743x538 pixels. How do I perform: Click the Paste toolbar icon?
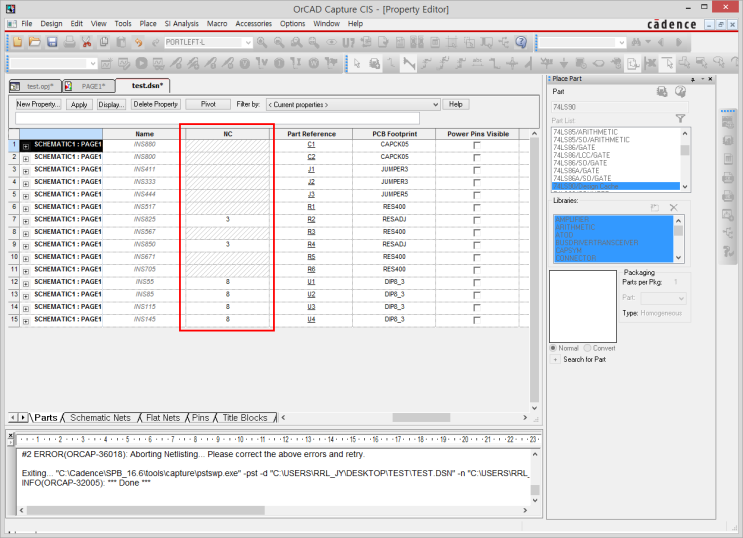tap(121, 42)
